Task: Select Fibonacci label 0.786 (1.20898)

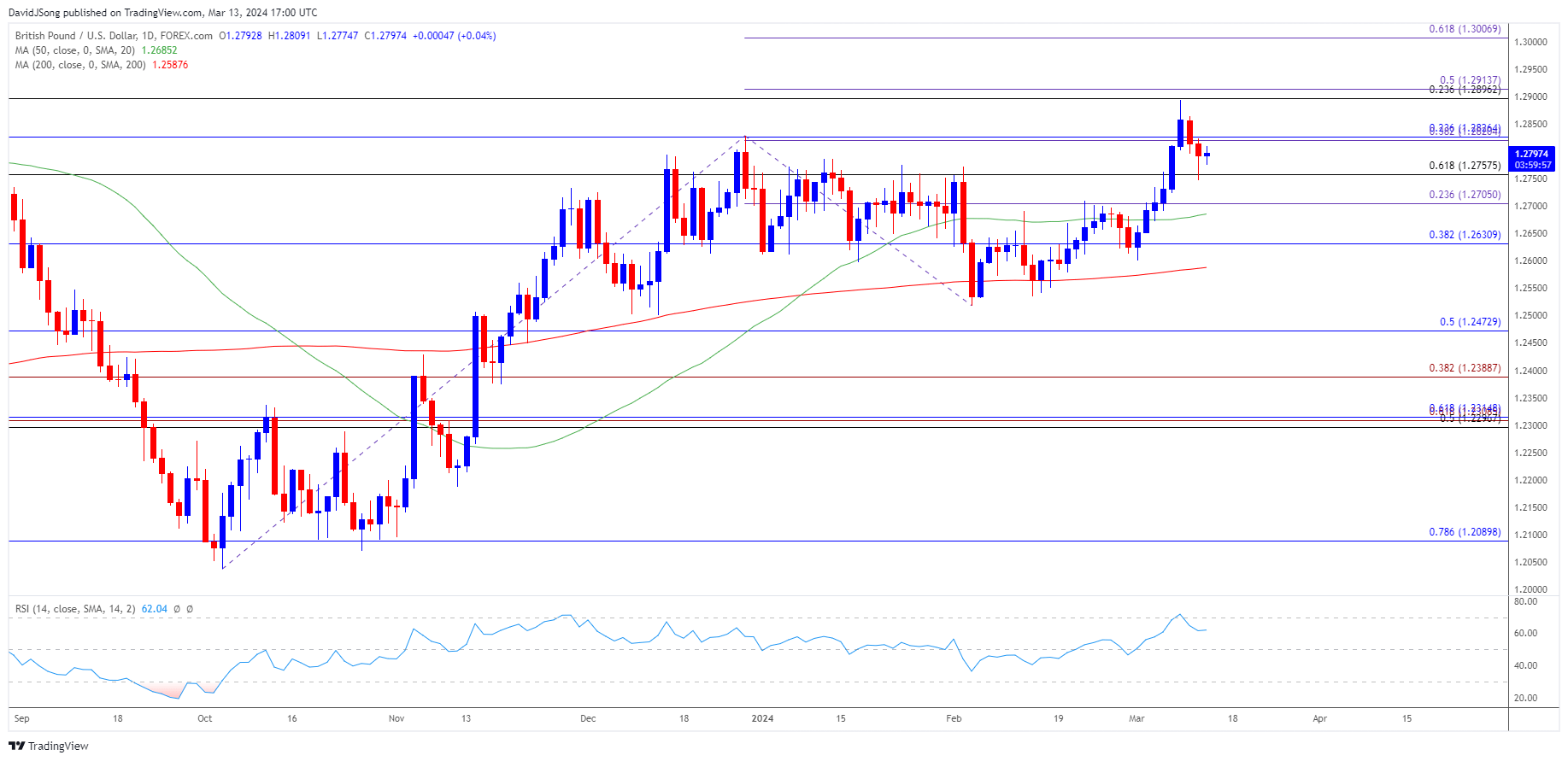Action: click(x=1465, y=532)
